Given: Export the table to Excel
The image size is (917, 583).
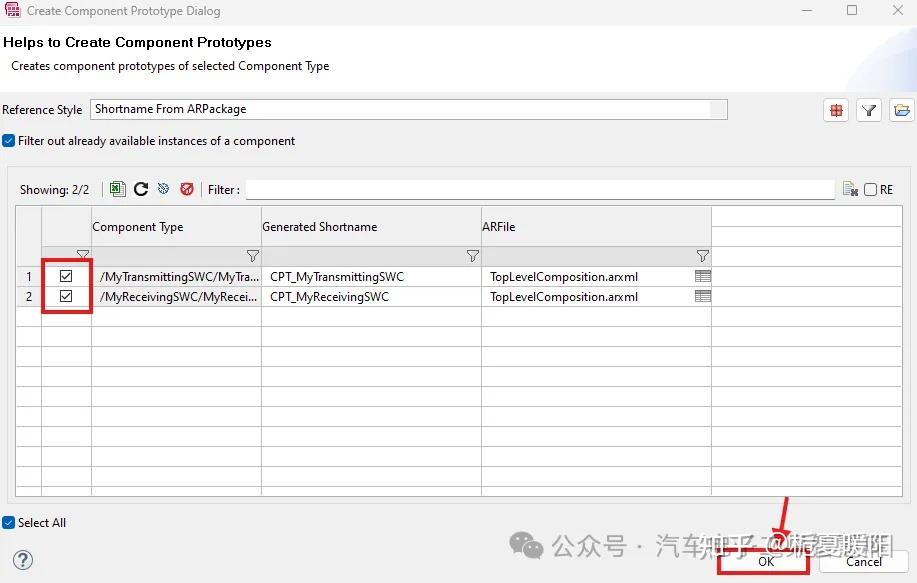Looking at the screenshot, I should (x=117, y=189).
